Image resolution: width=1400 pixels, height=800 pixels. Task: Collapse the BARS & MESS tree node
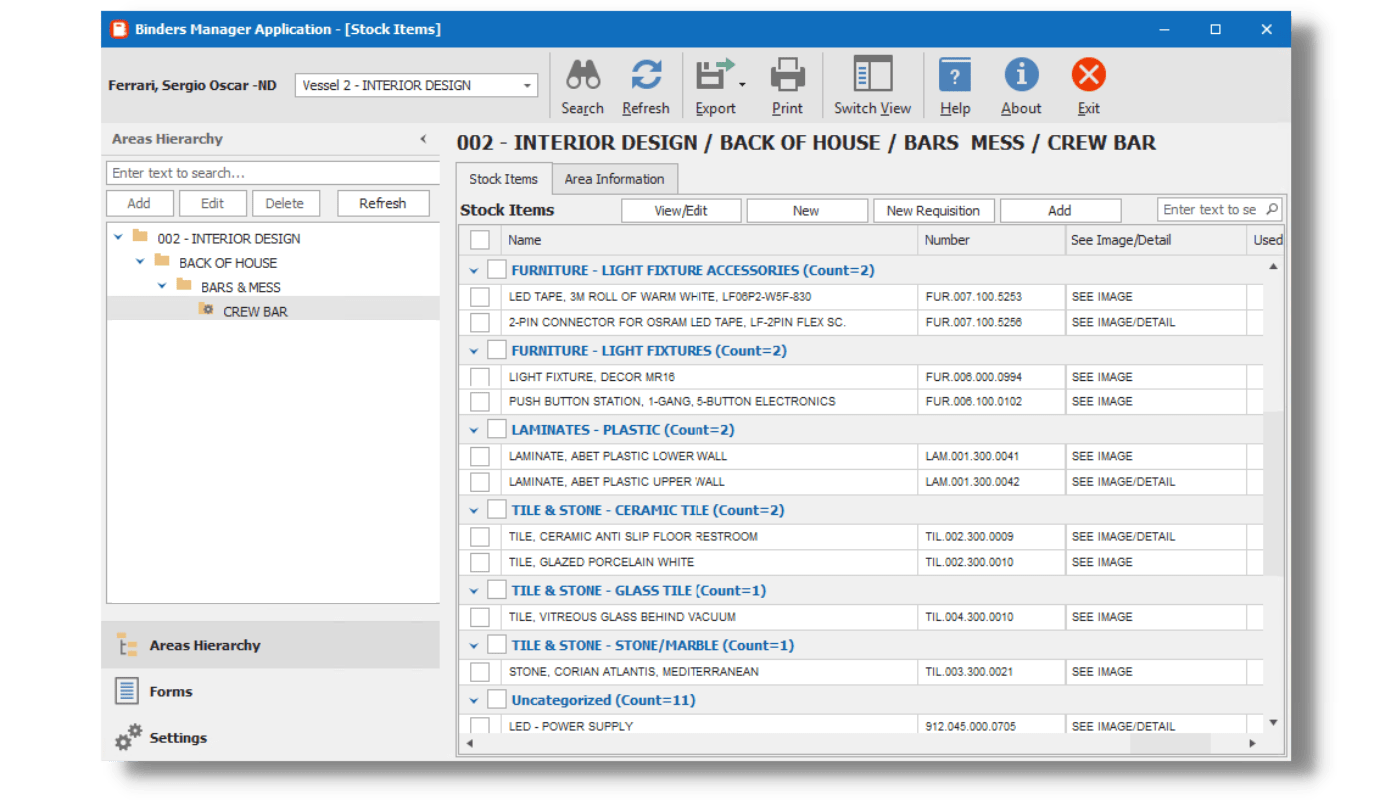point(161,286)
